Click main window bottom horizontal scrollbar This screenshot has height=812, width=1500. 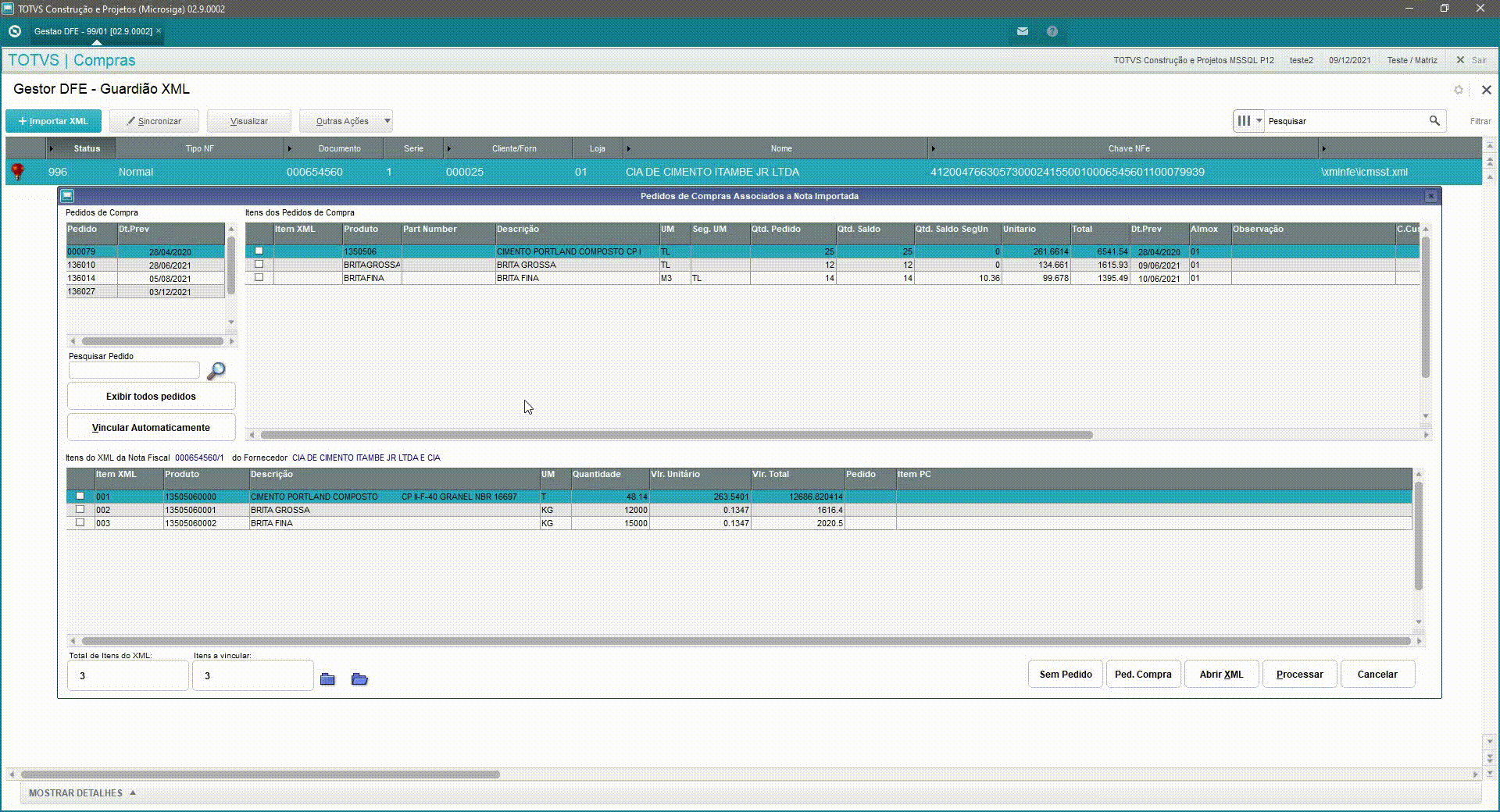click(260, 775)
